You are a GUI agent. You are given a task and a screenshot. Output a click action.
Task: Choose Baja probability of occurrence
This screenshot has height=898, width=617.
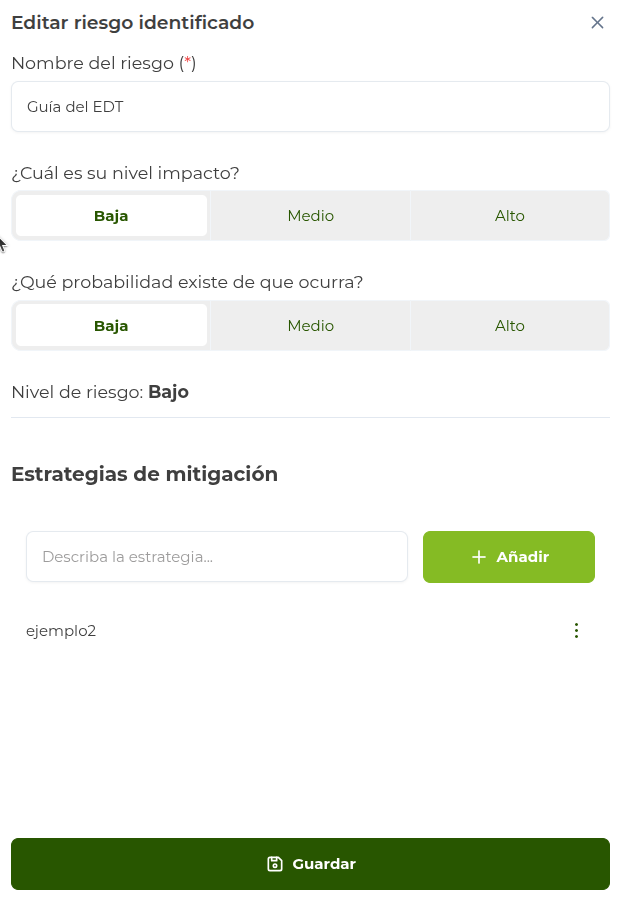pyautogui.click(x=110, y=325)
